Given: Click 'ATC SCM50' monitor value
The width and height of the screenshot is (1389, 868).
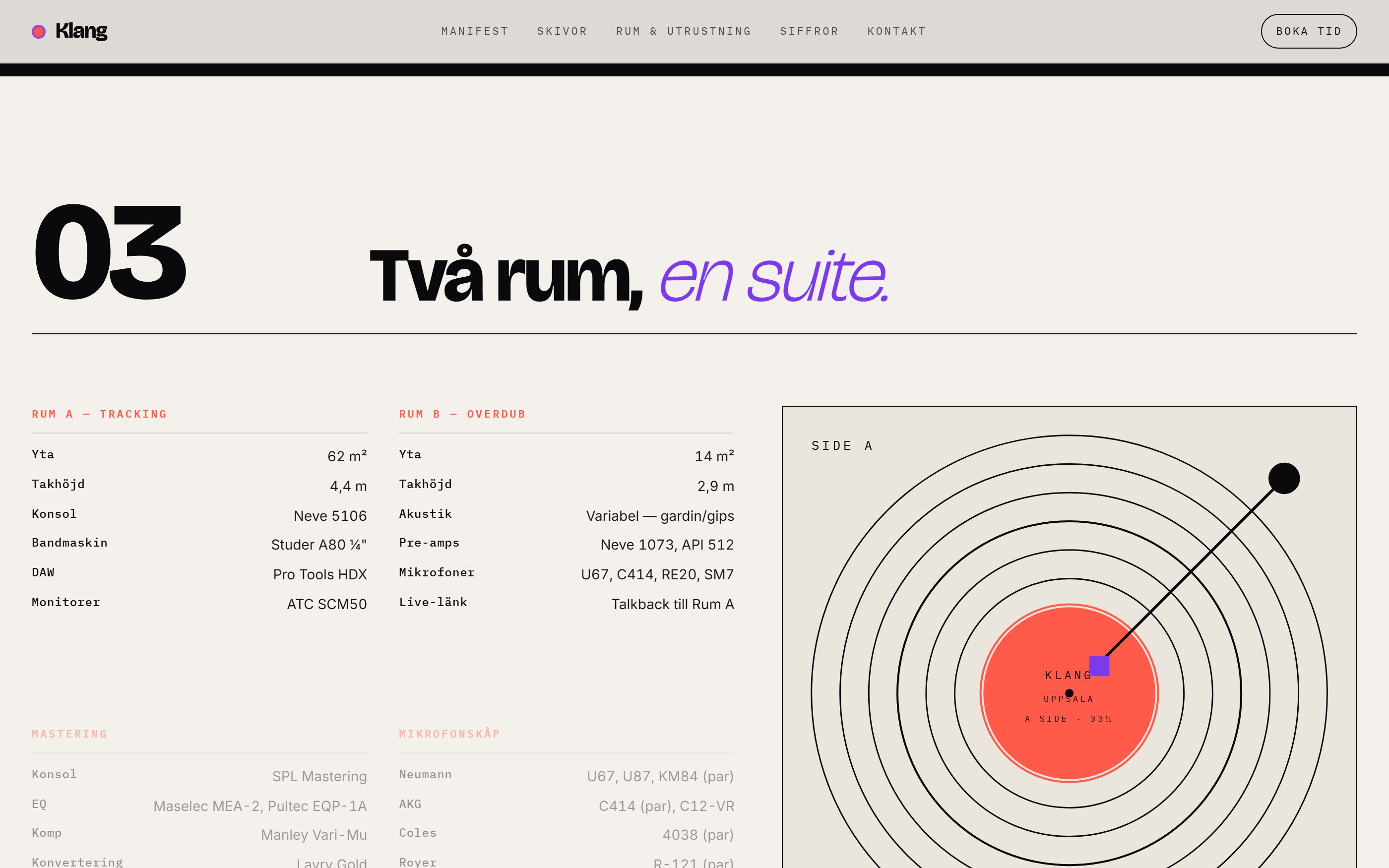Looking at the screenshot, I should (x=326, y=604).
